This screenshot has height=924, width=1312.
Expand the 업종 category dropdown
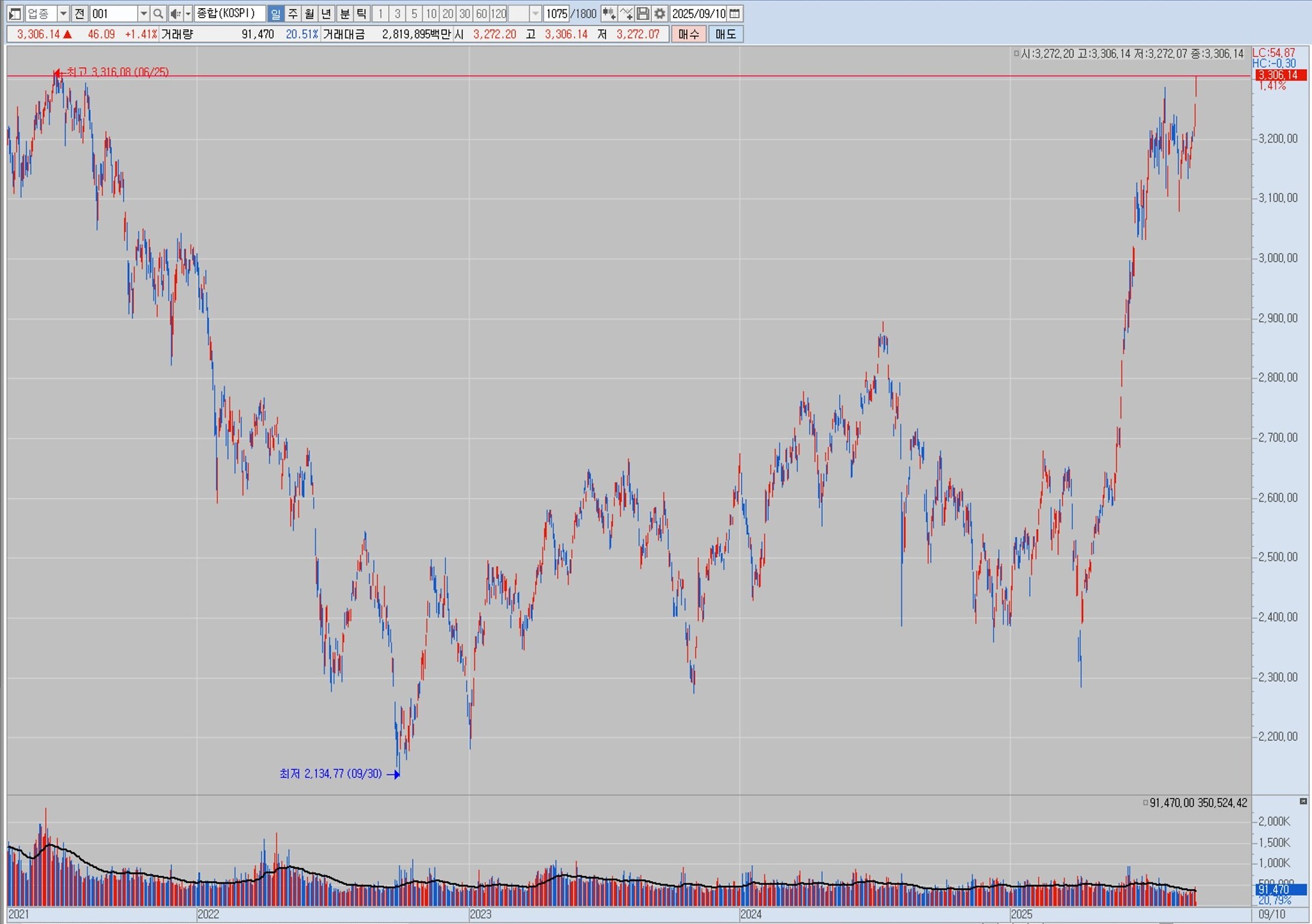click(63, 14)
